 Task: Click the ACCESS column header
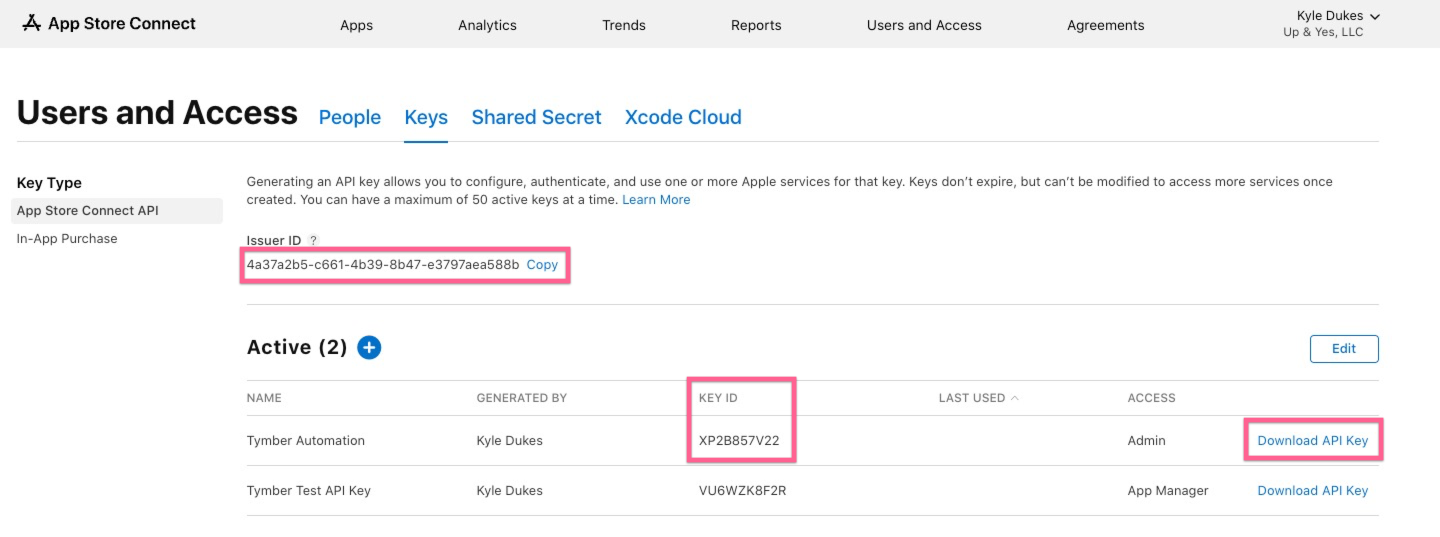tap(1152, 398)
